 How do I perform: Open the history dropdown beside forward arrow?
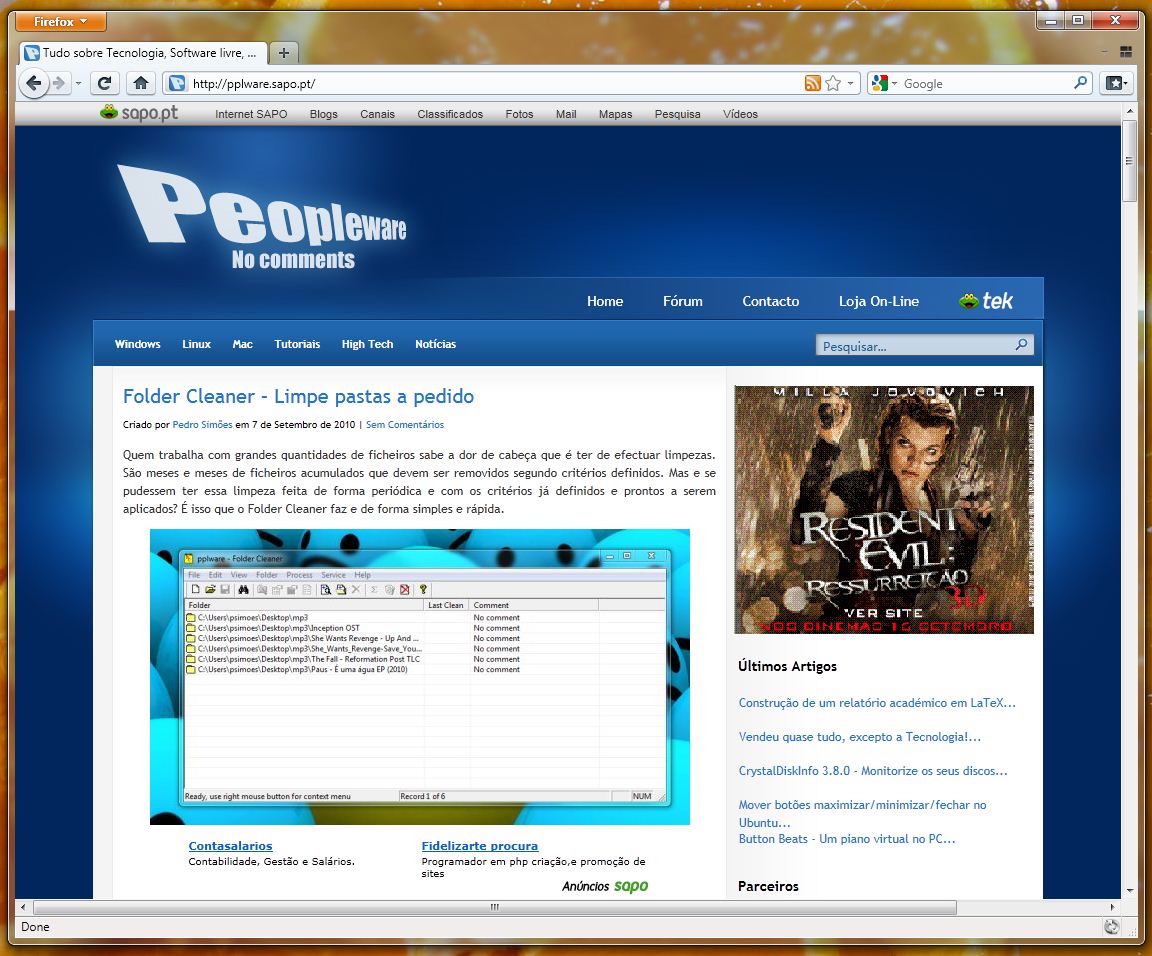pos(78,84)
